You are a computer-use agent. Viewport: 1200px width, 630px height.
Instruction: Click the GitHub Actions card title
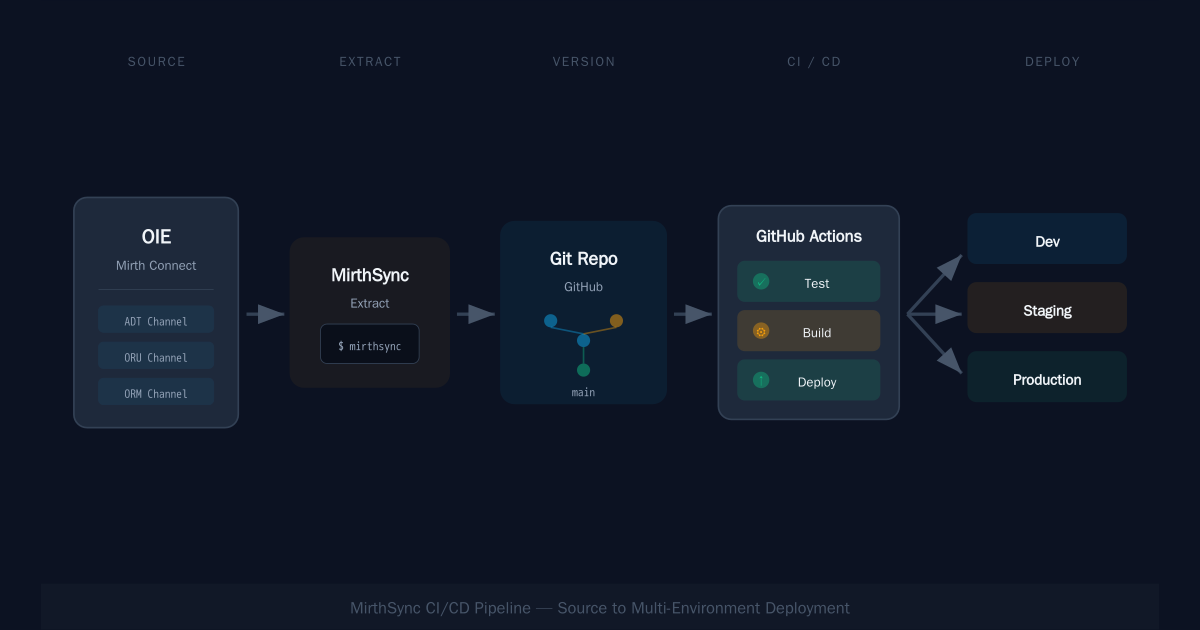809,237
